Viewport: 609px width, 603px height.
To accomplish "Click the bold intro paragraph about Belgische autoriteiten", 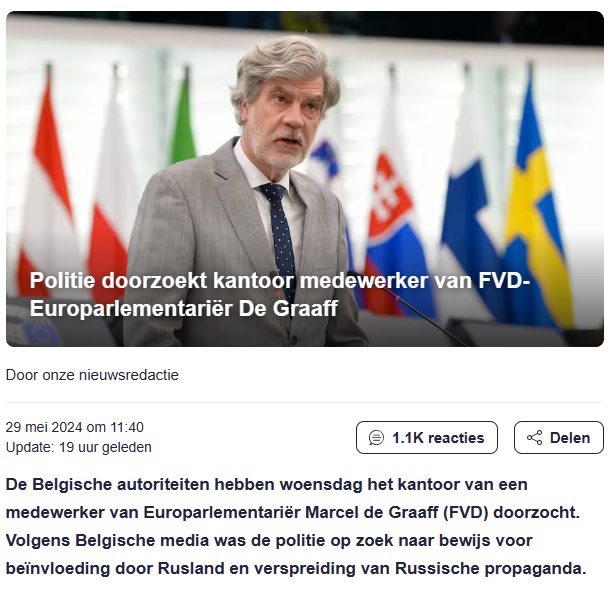I will point(296,527).
